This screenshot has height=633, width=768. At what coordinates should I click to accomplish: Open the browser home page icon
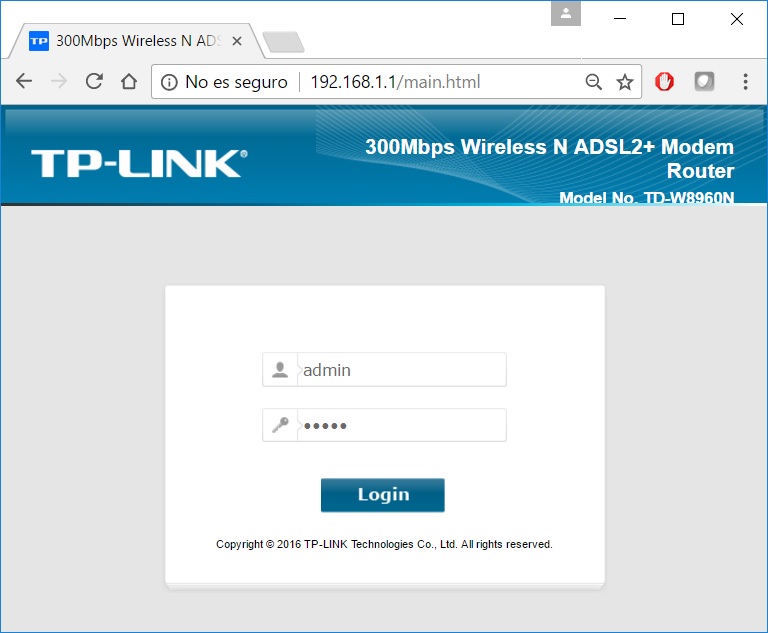pos(129,81)
